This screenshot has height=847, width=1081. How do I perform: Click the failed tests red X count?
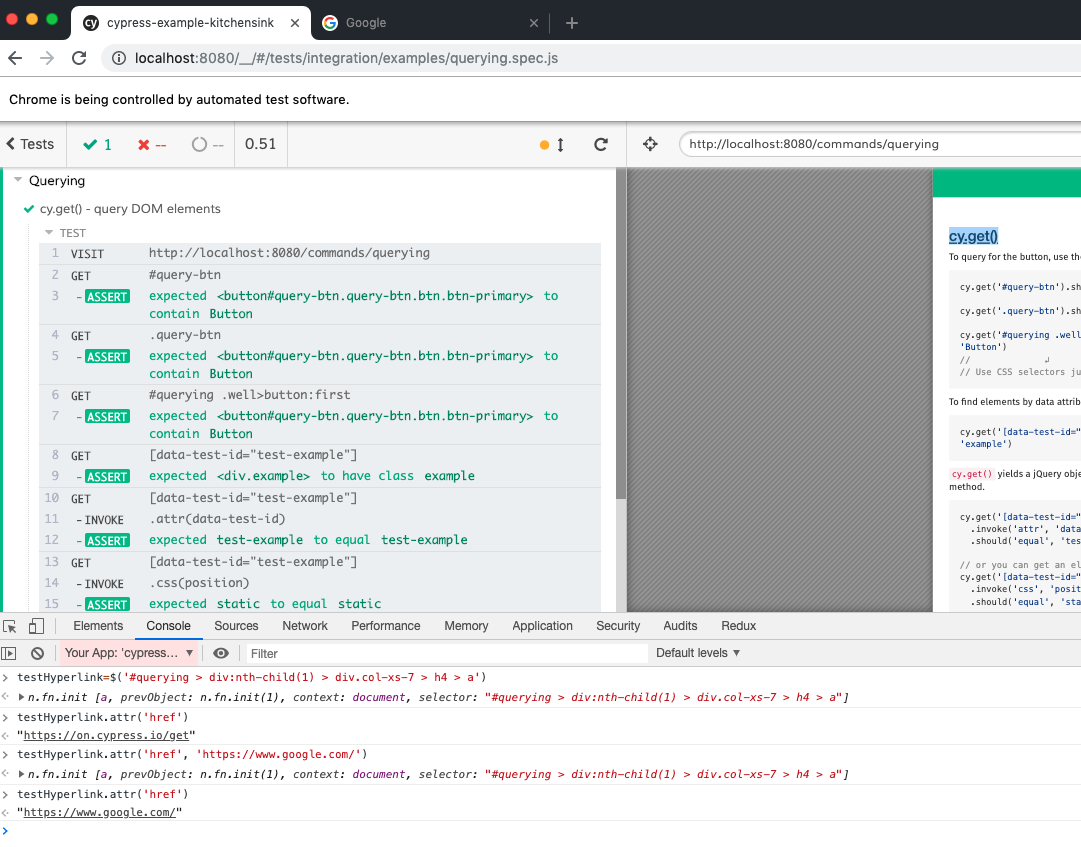(x=152, y=145)
